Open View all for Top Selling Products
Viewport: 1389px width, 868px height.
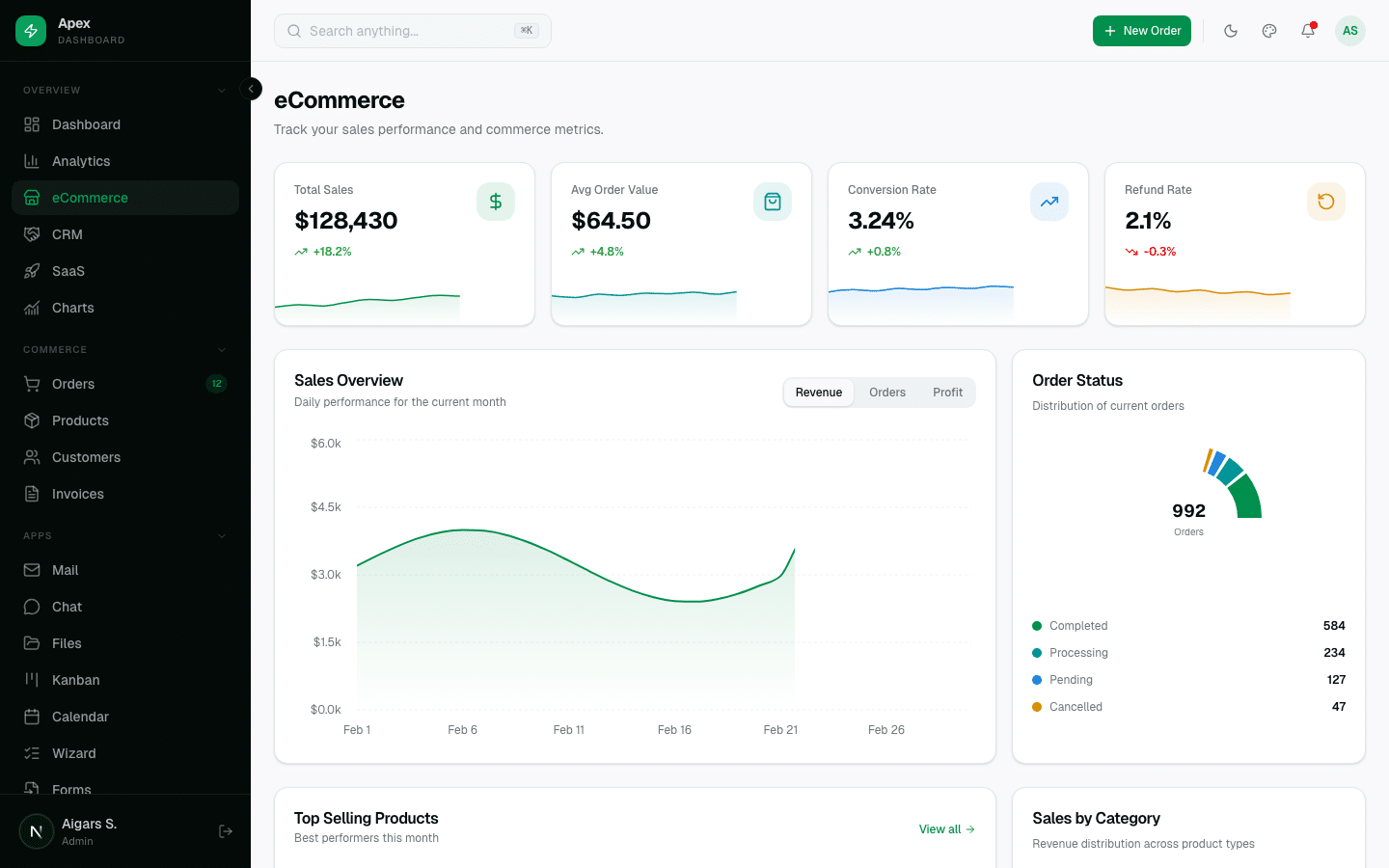946,828
